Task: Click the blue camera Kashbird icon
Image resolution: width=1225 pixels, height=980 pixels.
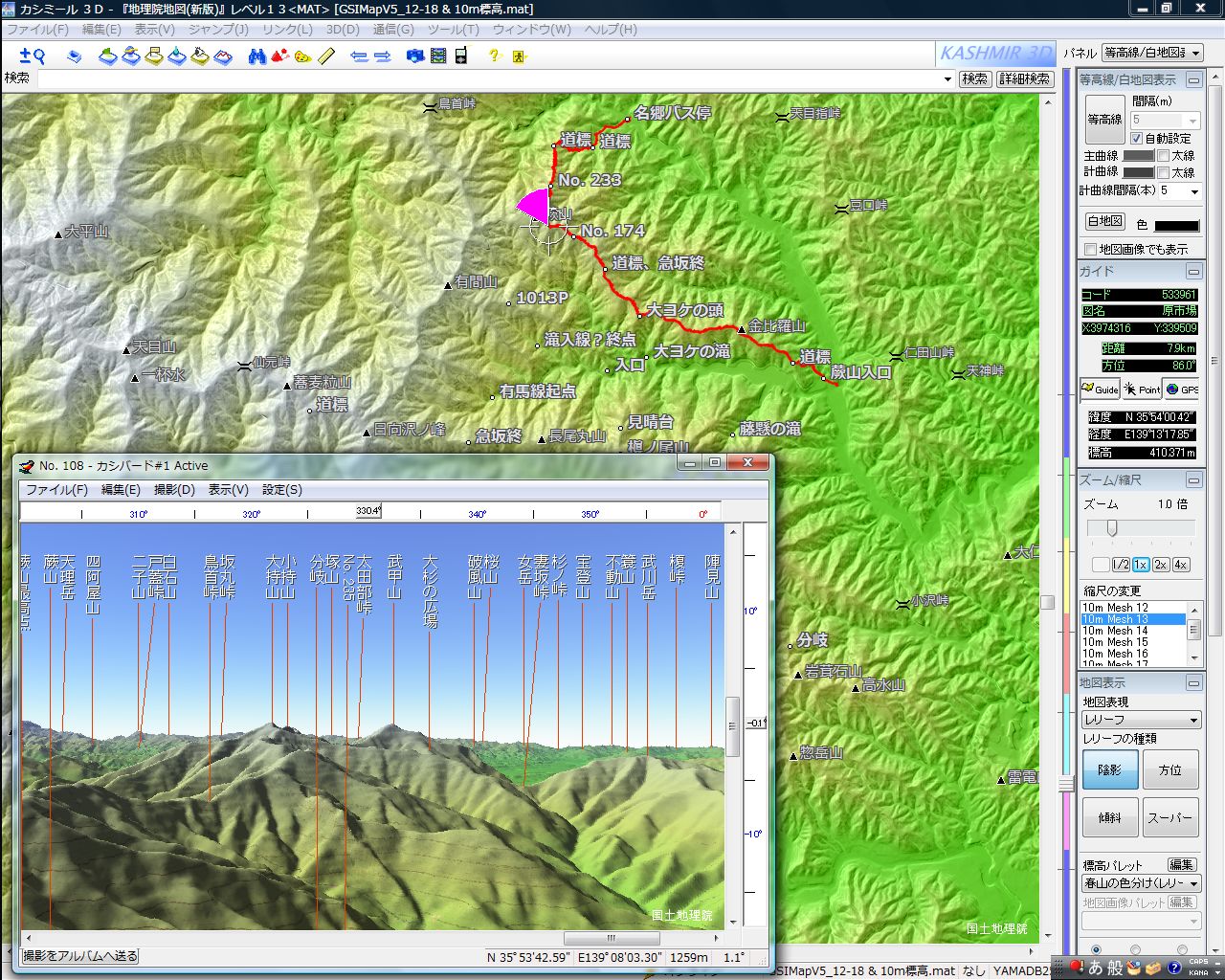Action: pyautogui.click(x=415, y=56)
